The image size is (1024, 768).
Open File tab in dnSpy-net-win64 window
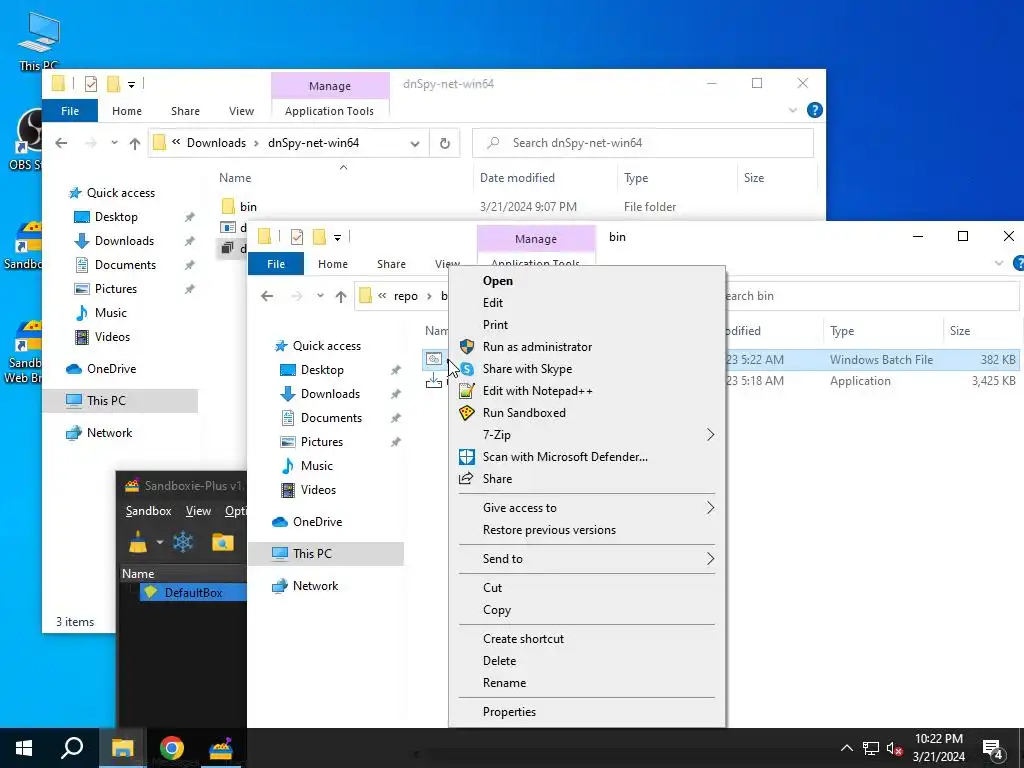coord(70,111)
